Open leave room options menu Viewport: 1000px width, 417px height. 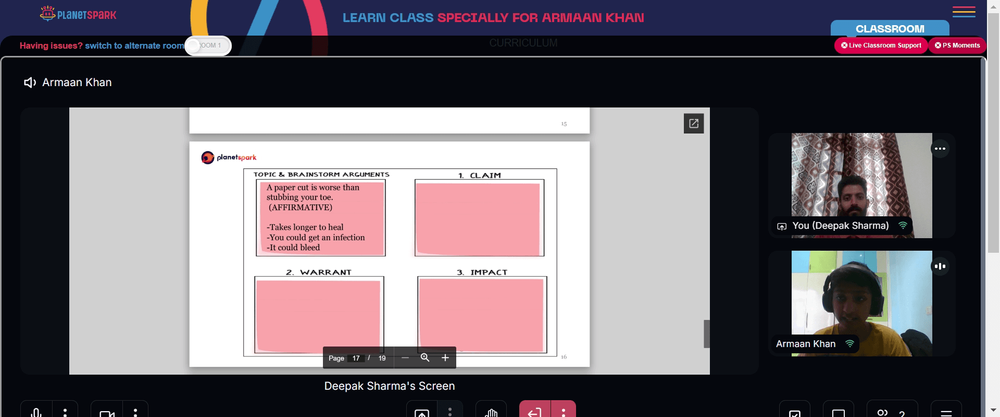click(564, 411)
